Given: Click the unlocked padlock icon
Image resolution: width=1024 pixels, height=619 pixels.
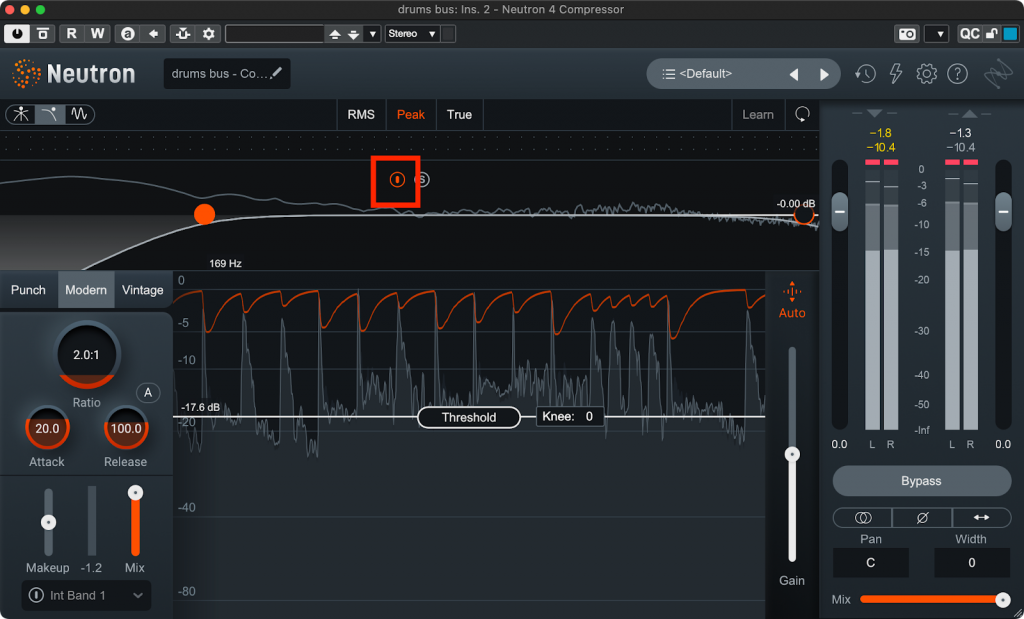Looking at the screenshot, I should pyautogui.click(x=991, y=34).
